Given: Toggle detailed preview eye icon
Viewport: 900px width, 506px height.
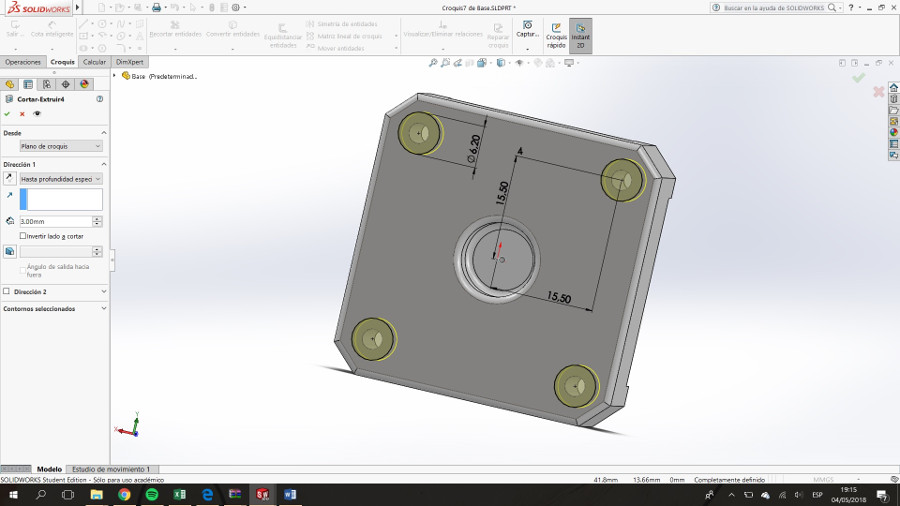Looking at the screenshot, I should (37, 114).
